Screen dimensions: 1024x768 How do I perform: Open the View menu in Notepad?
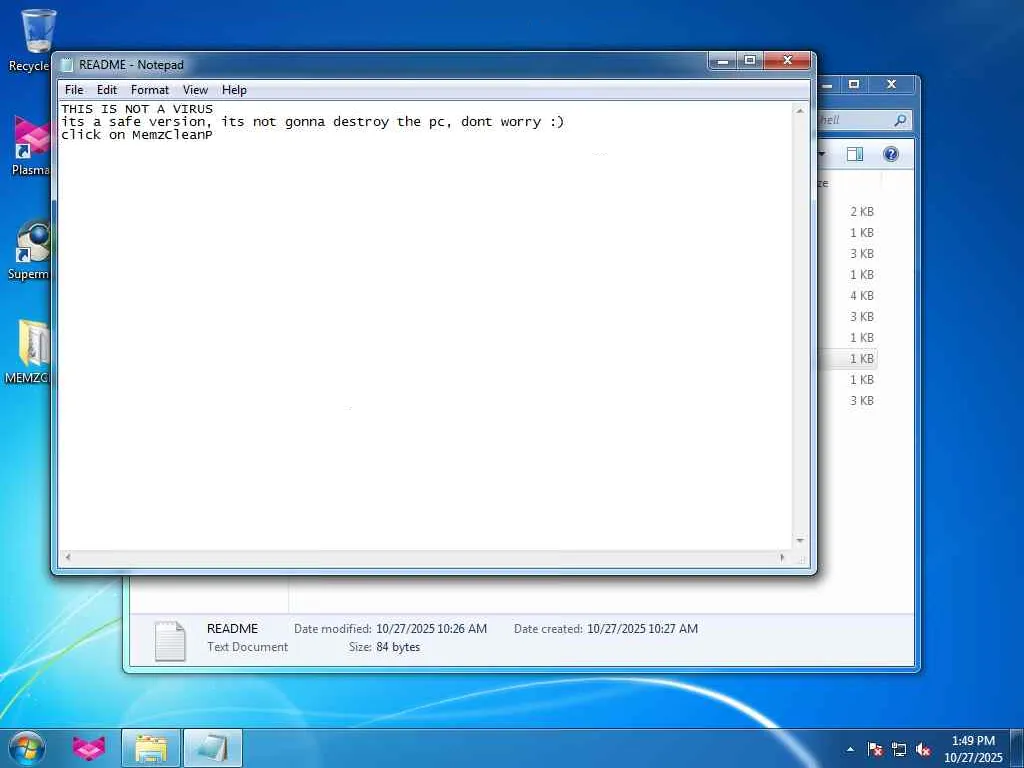(195, 90)
